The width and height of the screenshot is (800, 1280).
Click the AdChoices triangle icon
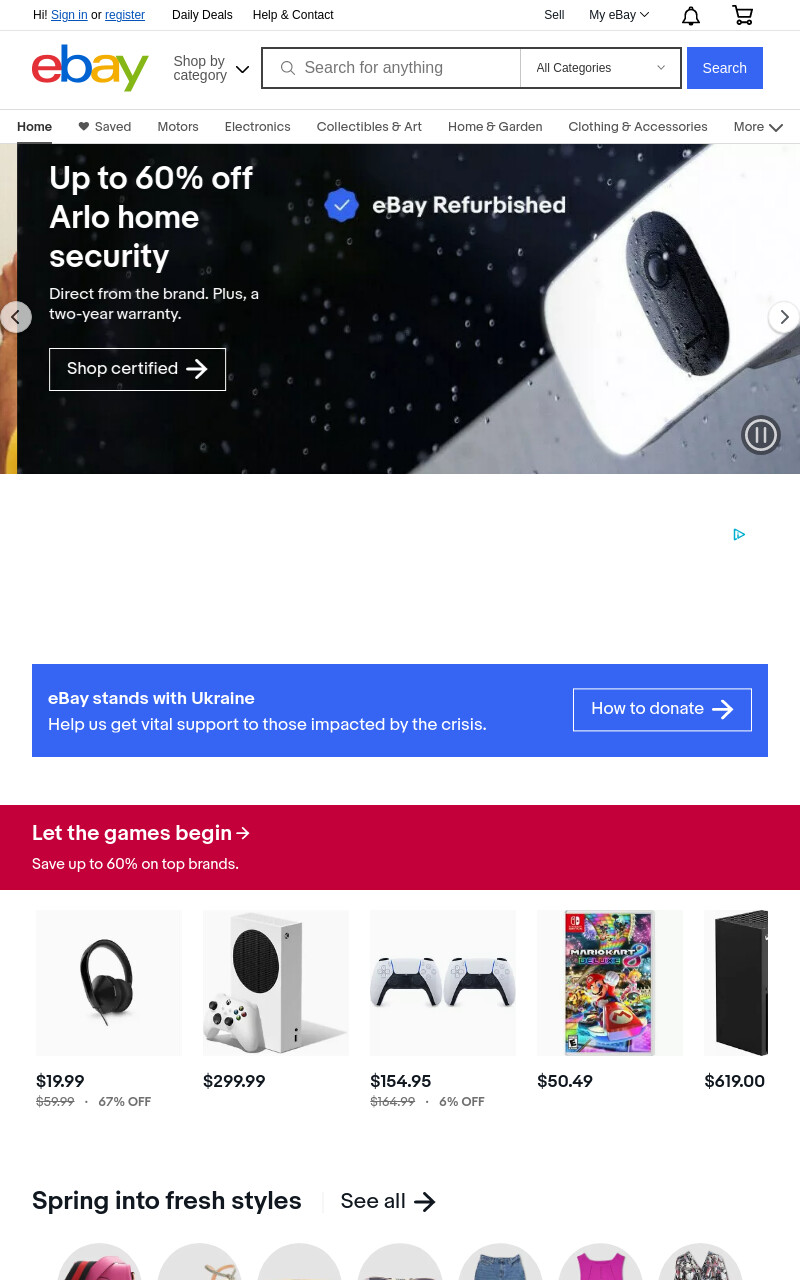[x=739, y=535]
